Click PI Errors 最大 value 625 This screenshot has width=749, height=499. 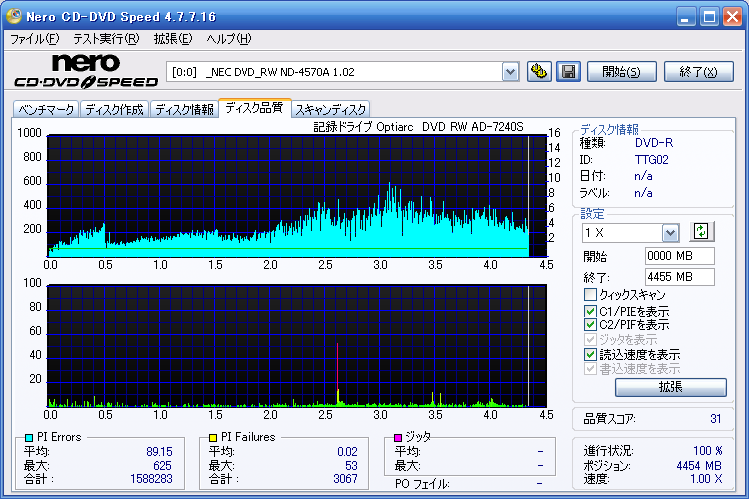click(x=162, y=466)
